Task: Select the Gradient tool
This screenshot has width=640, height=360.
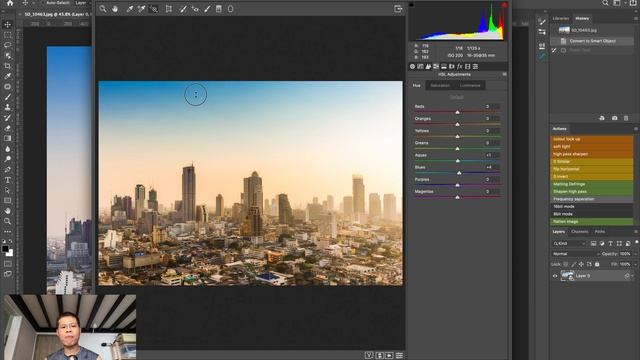Action: pos(7,138)
